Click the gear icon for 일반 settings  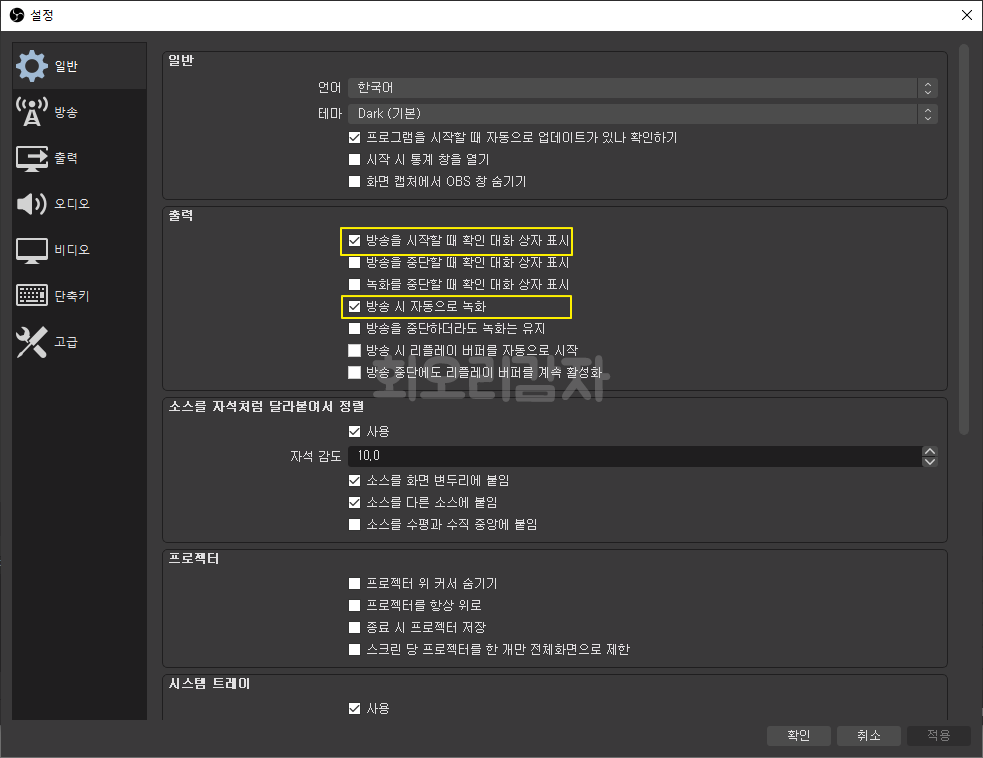point(31,66)
